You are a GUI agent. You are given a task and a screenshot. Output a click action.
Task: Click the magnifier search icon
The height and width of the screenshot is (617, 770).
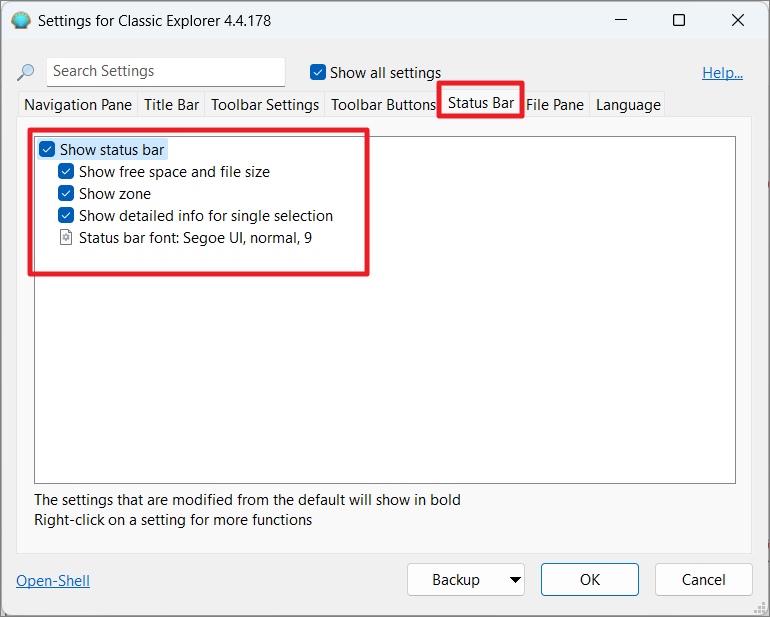(x=25, y=72)
